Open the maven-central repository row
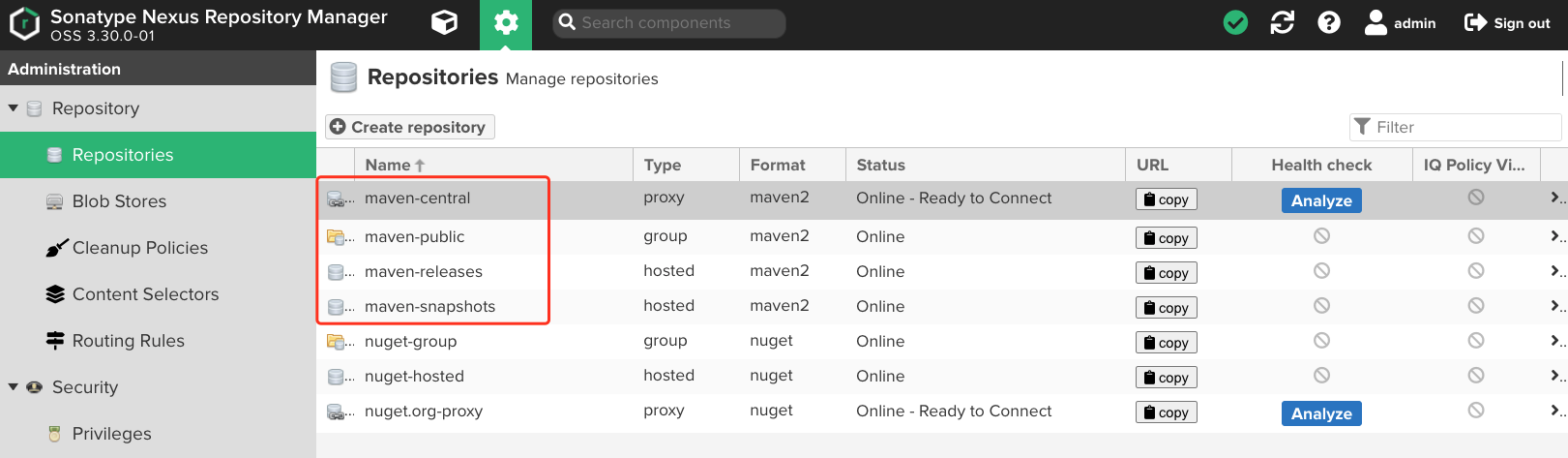This screenshot has height=458, width=1568. [x=942, y=199]
